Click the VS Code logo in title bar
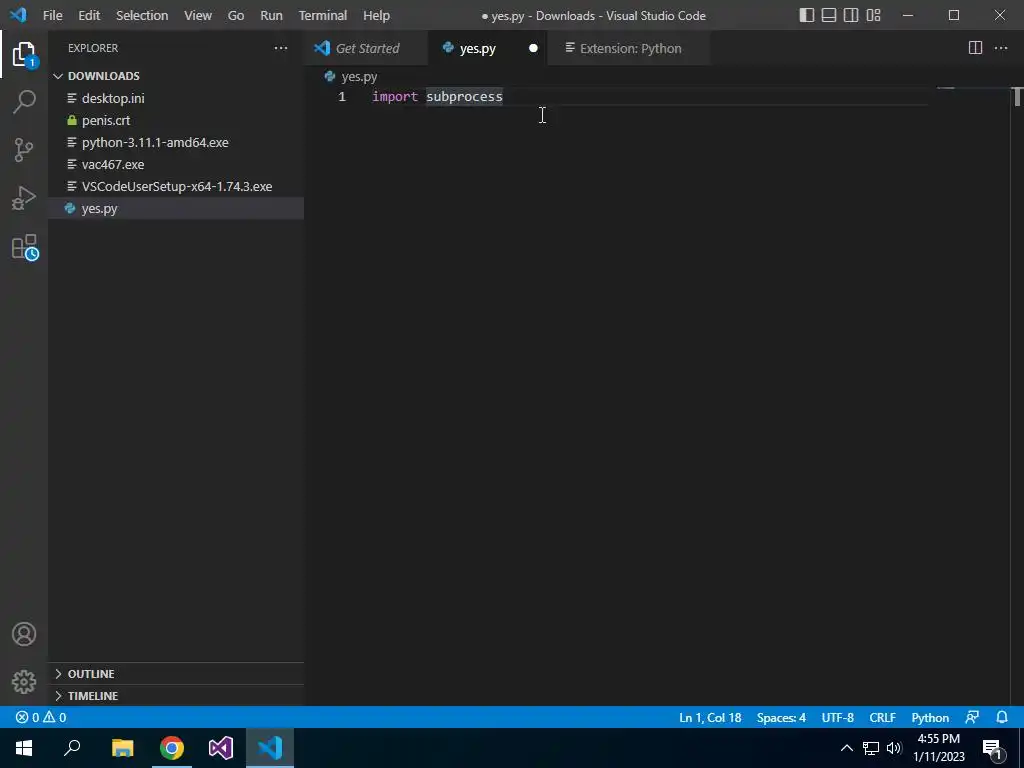This screenshot has width=1024, height=768. pos(18,15)
